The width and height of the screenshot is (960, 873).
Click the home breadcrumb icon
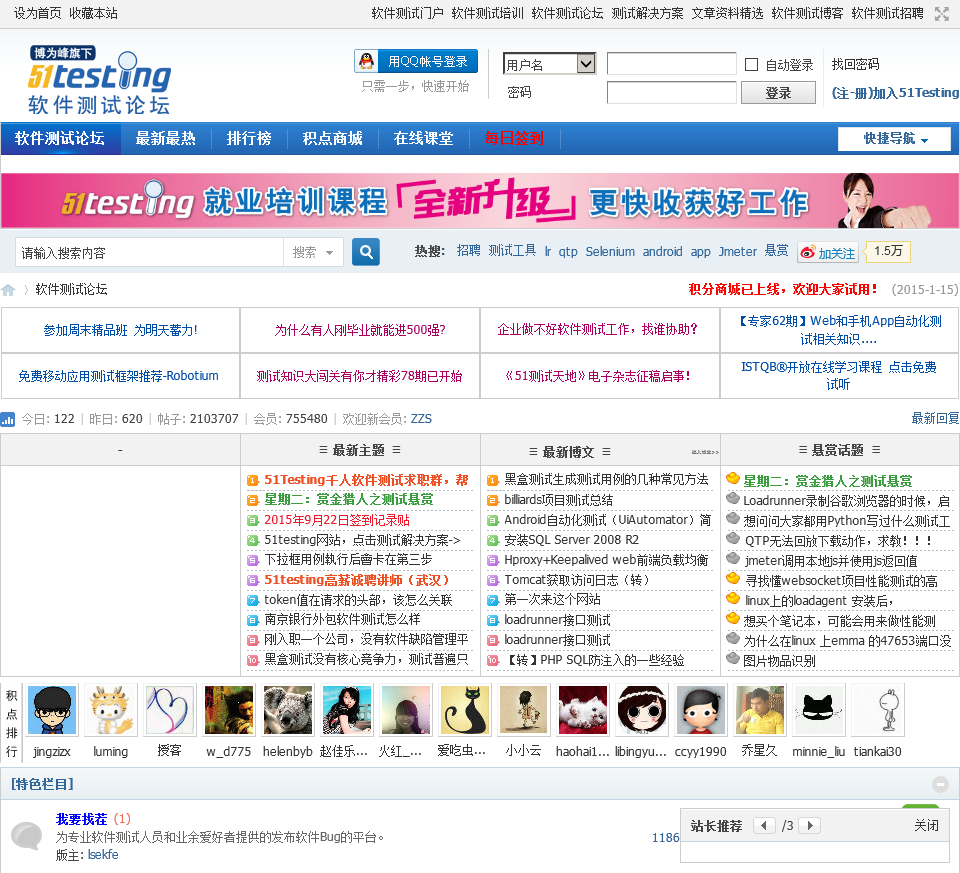[8, 290]
